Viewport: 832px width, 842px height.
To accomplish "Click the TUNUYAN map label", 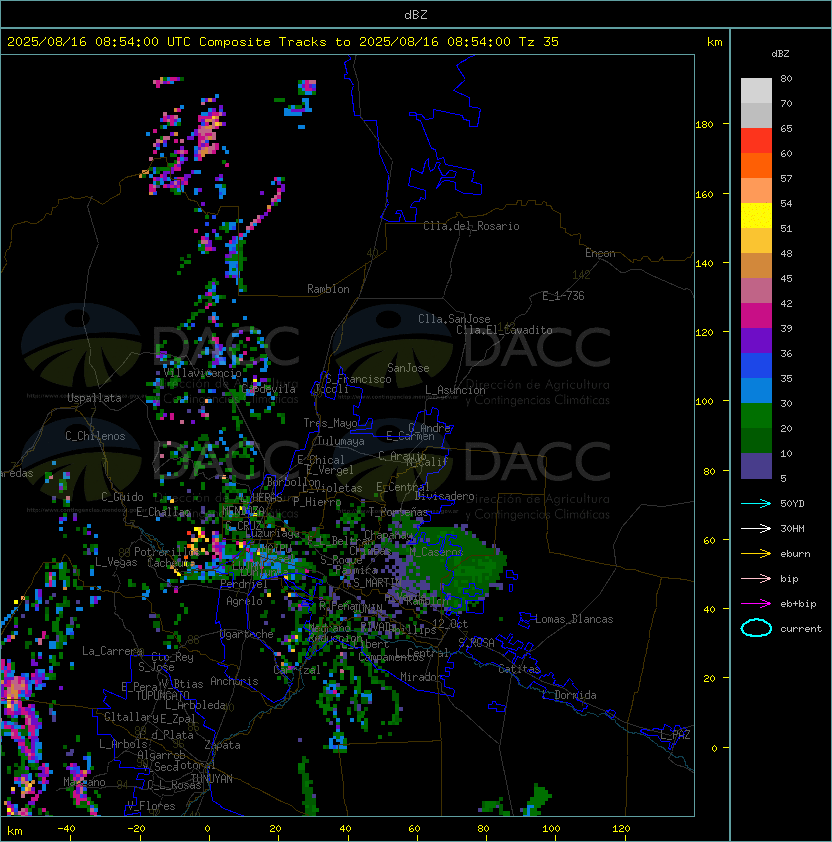I will click(x=212, y=779).
